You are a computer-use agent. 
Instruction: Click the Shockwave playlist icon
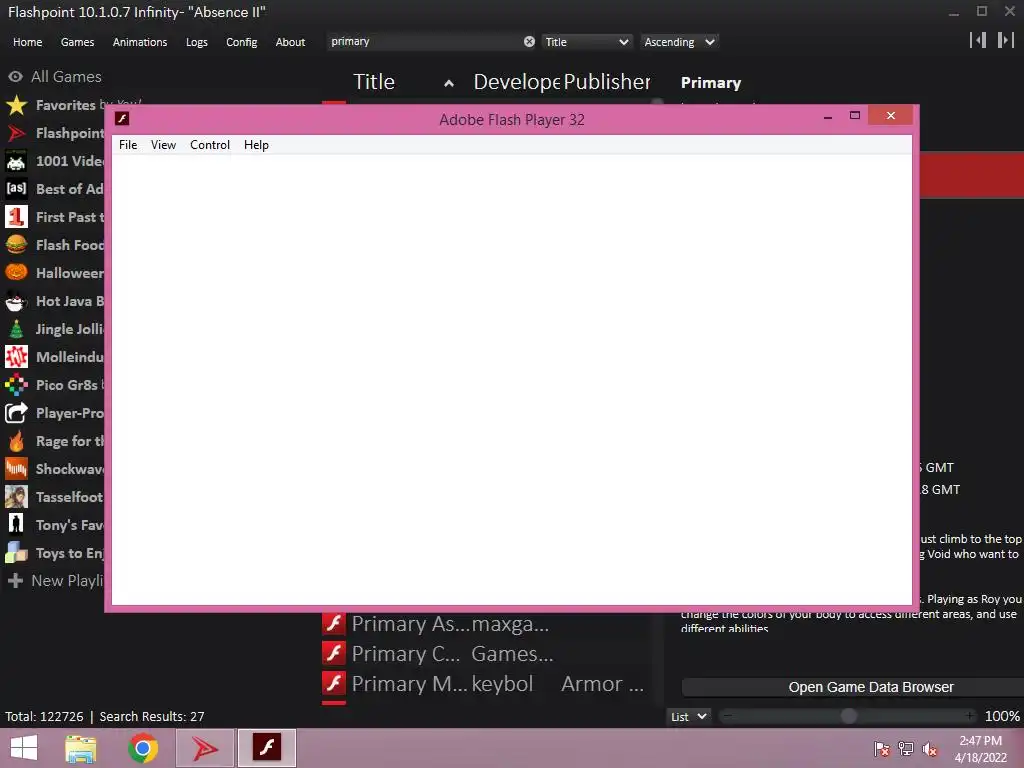coord(16,469)
